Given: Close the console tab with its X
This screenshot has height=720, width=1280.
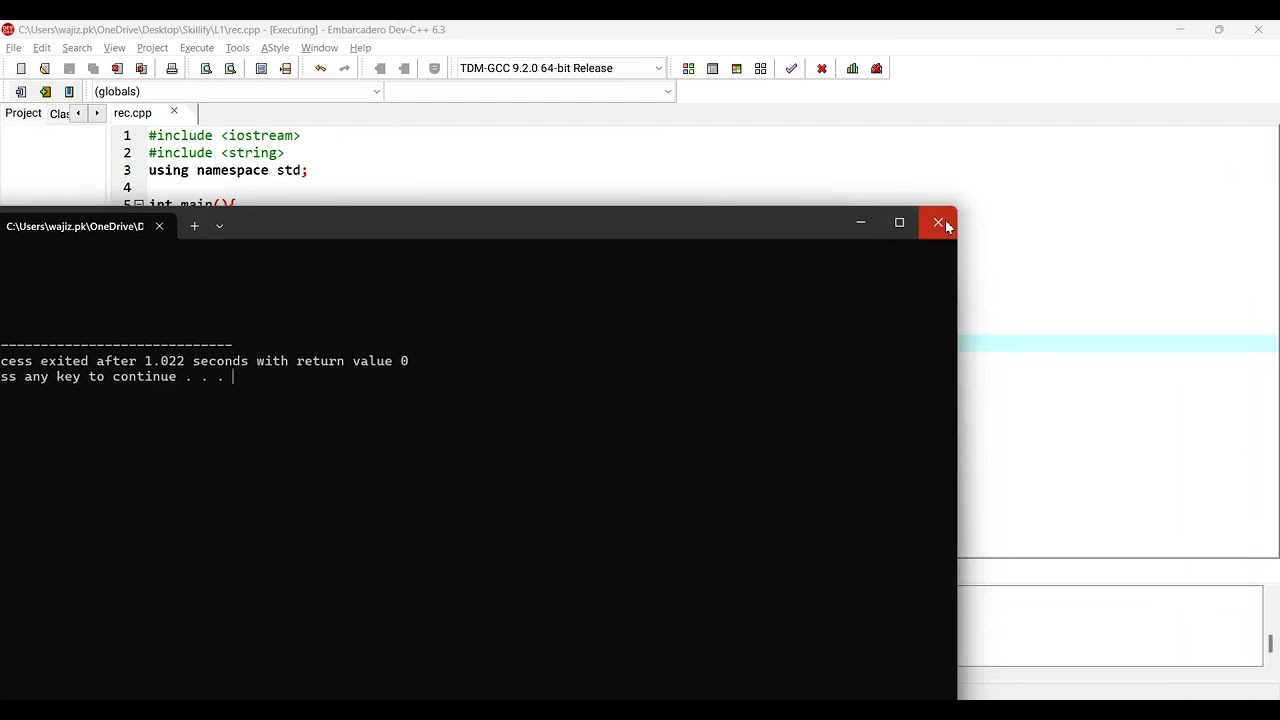Looking at the screenshot, I should [159, 226].
